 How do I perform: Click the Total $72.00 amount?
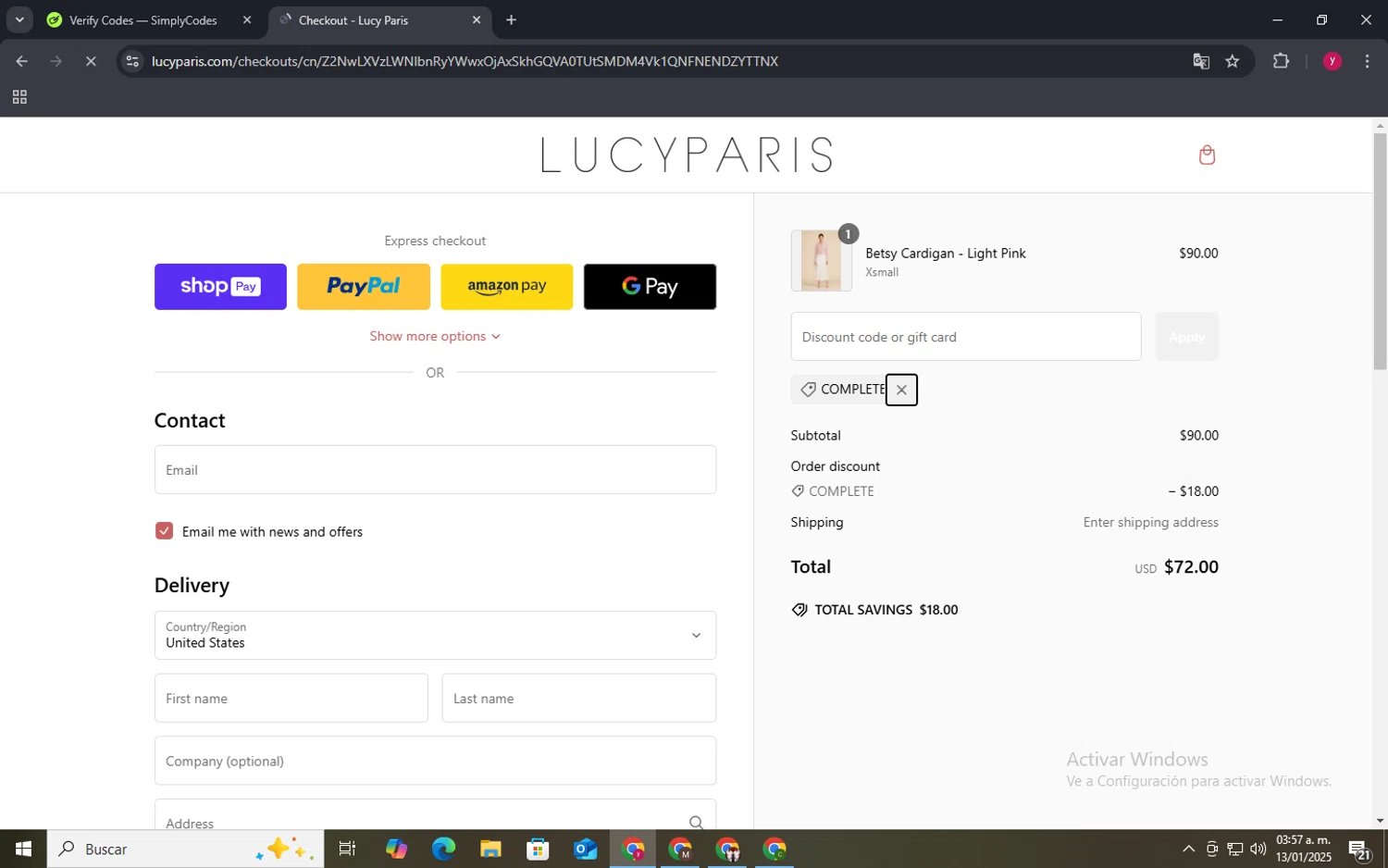[x=1190, y=567]
